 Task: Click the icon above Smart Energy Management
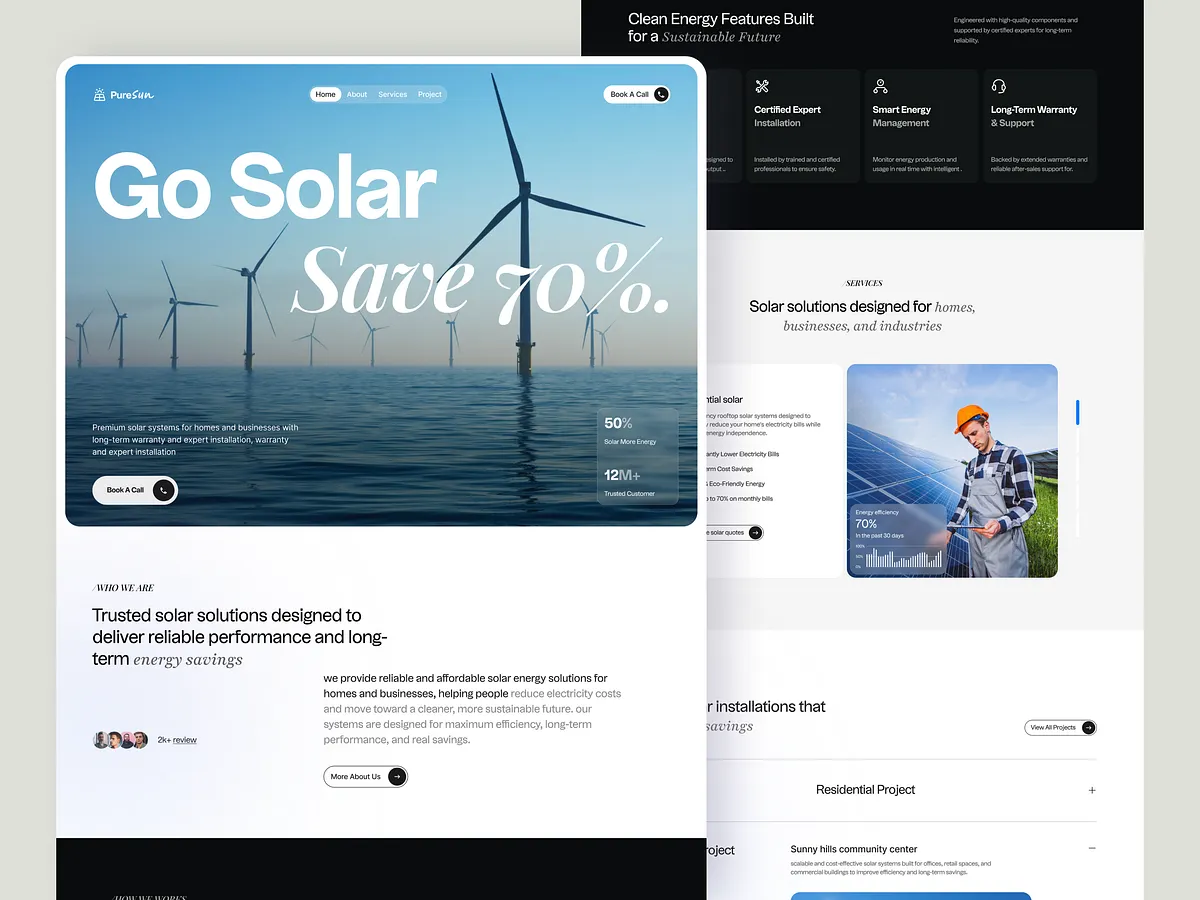point(880,87)
